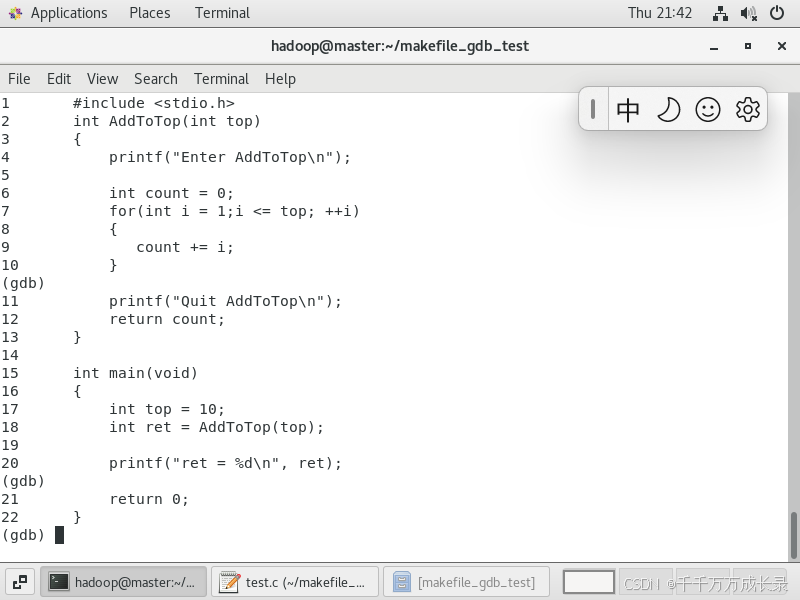Click the gdb prompt cursor line

click(x=33, y=535)
